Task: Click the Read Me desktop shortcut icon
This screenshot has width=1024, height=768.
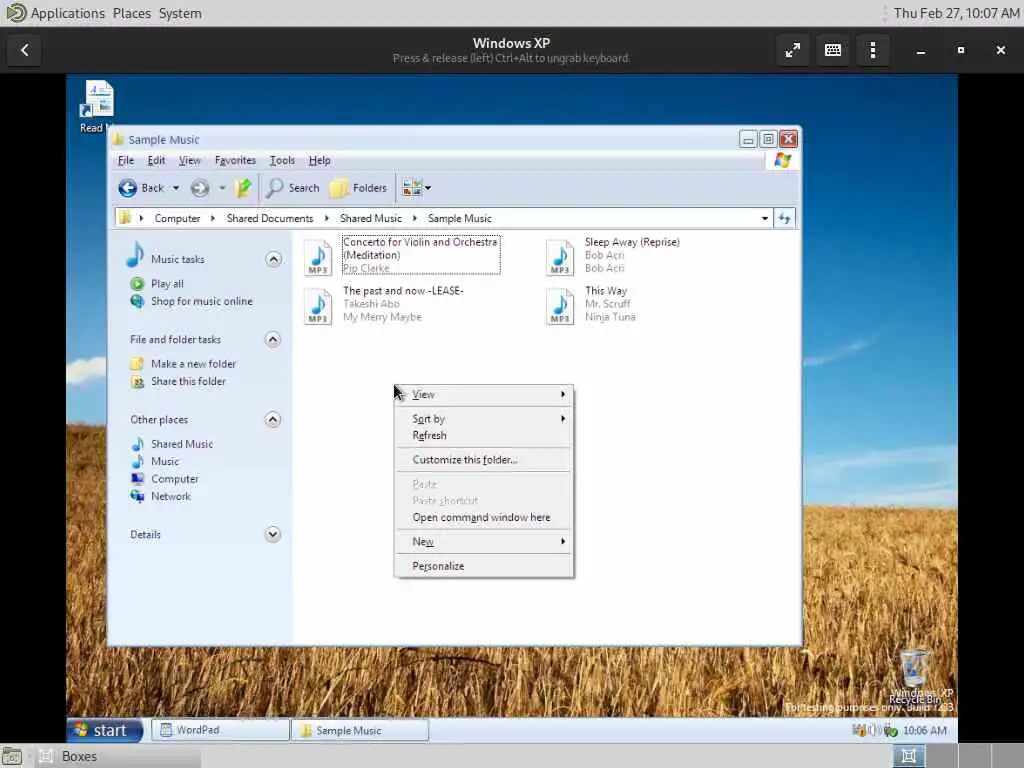Action: click(x=97, y=100)
